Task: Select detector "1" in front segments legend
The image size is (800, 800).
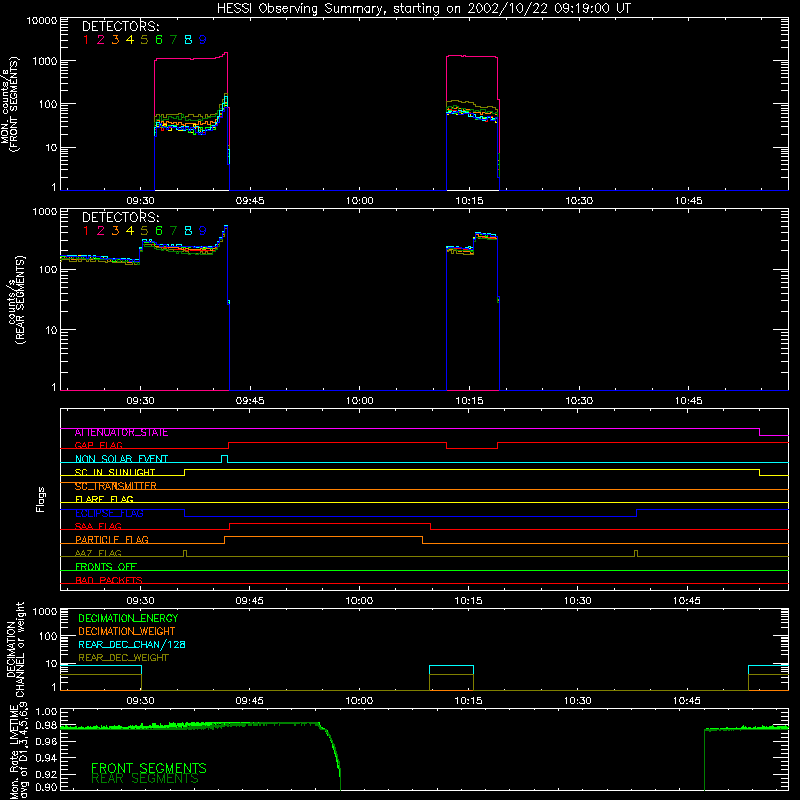Action: [x=86, y=40]
